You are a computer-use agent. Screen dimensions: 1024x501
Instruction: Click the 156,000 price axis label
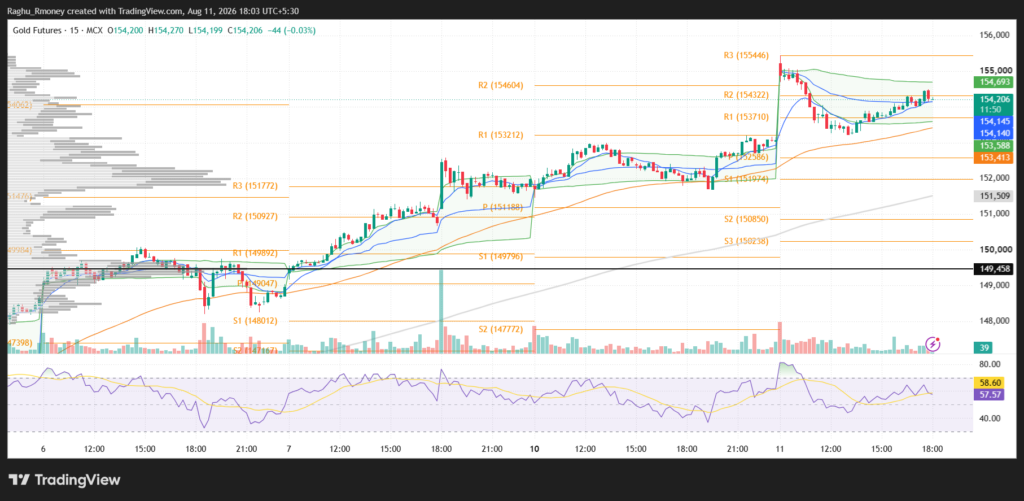coord(993,35)
